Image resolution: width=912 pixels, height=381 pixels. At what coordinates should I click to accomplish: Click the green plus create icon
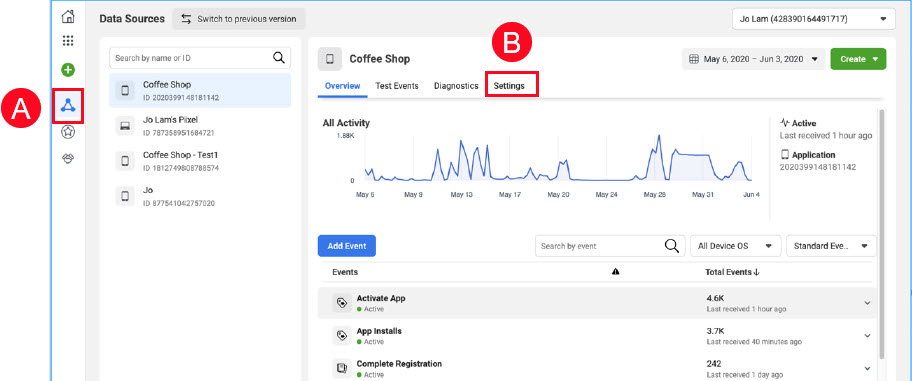[x=68, y=70]
